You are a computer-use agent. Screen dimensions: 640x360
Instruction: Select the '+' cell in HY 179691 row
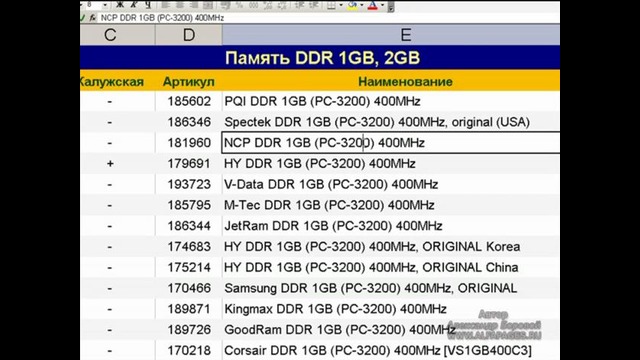coord(118,164)
